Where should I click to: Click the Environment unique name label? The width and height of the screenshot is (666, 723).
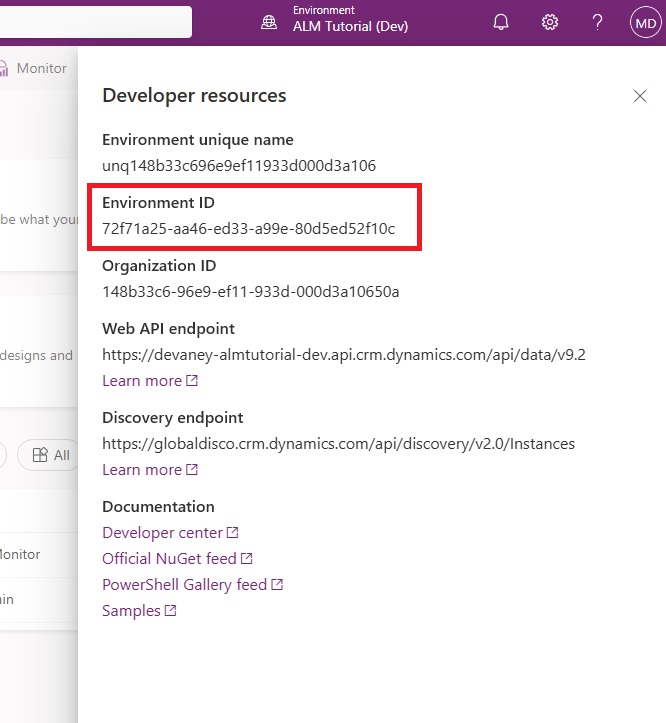coord(198,140)
